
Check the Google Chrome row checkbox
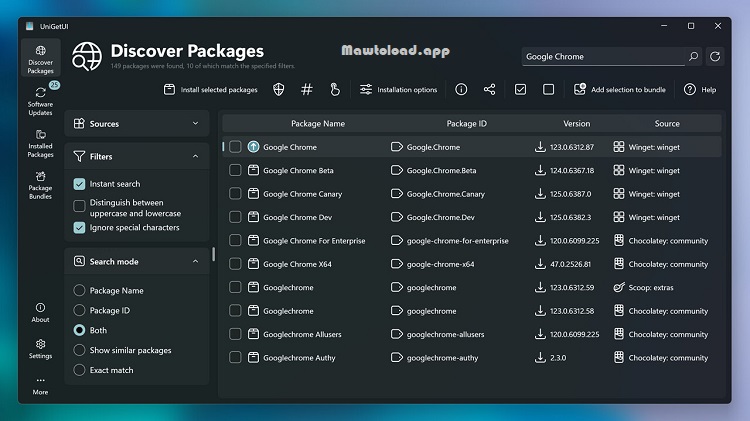point(235,147)
